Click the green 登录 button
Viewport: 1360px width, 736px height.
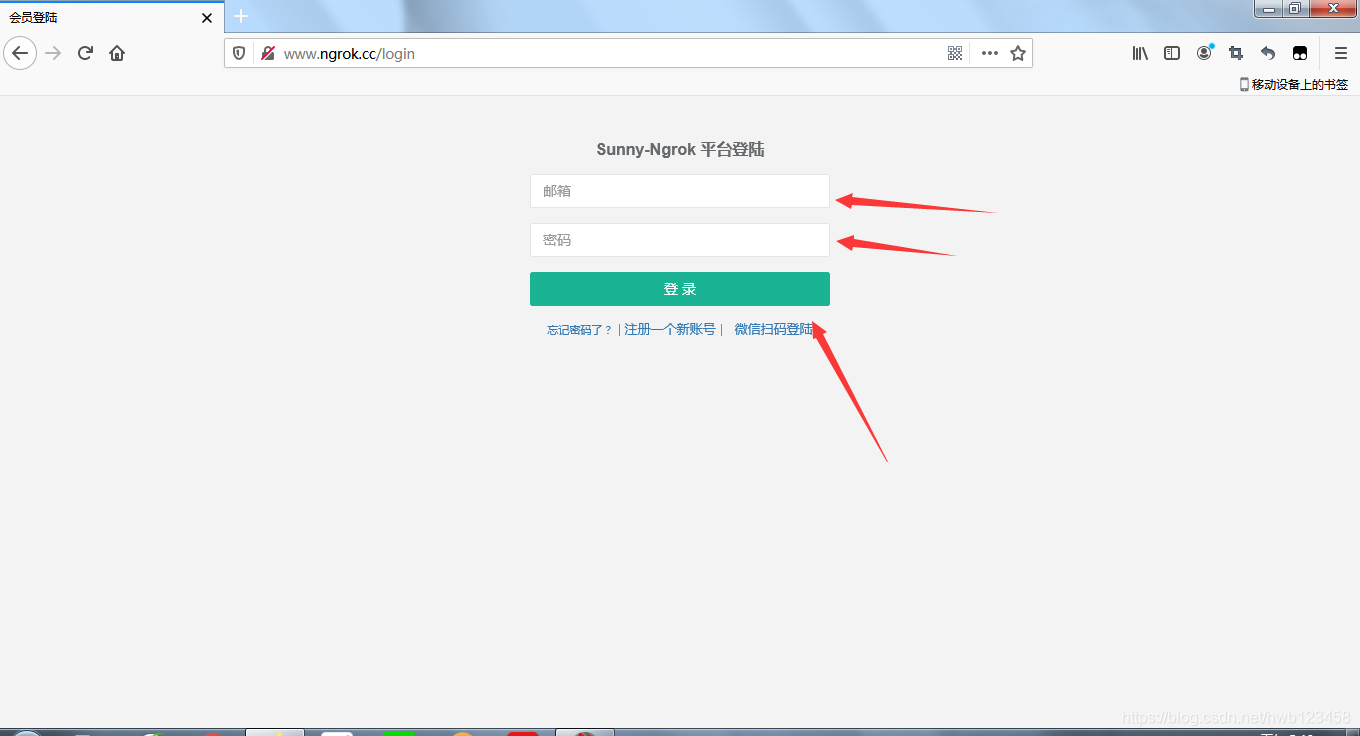pyautogui.click(x=680, y=289)
